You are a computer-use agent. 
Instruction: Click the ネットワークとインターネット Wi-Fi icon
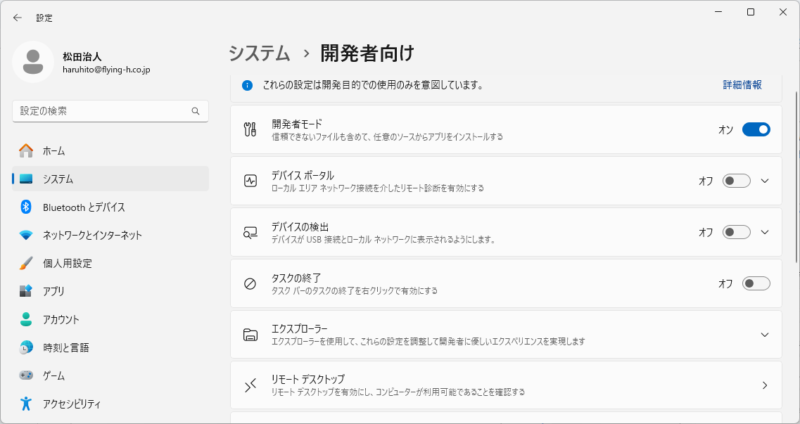(x=26, y=235)
